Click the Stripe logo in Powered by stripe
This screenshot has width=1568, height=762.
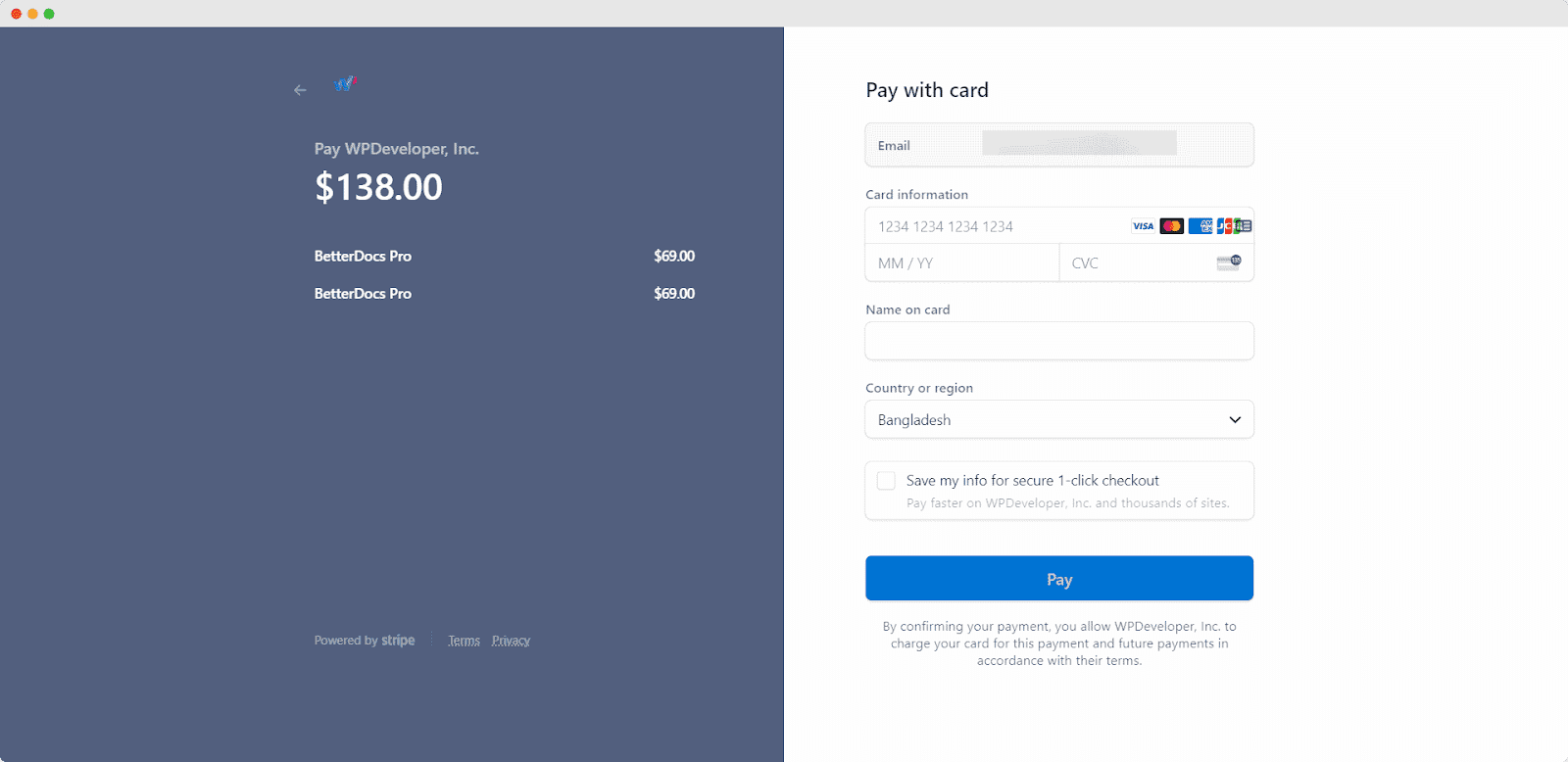pyautogui.click(x=398, y=640)
